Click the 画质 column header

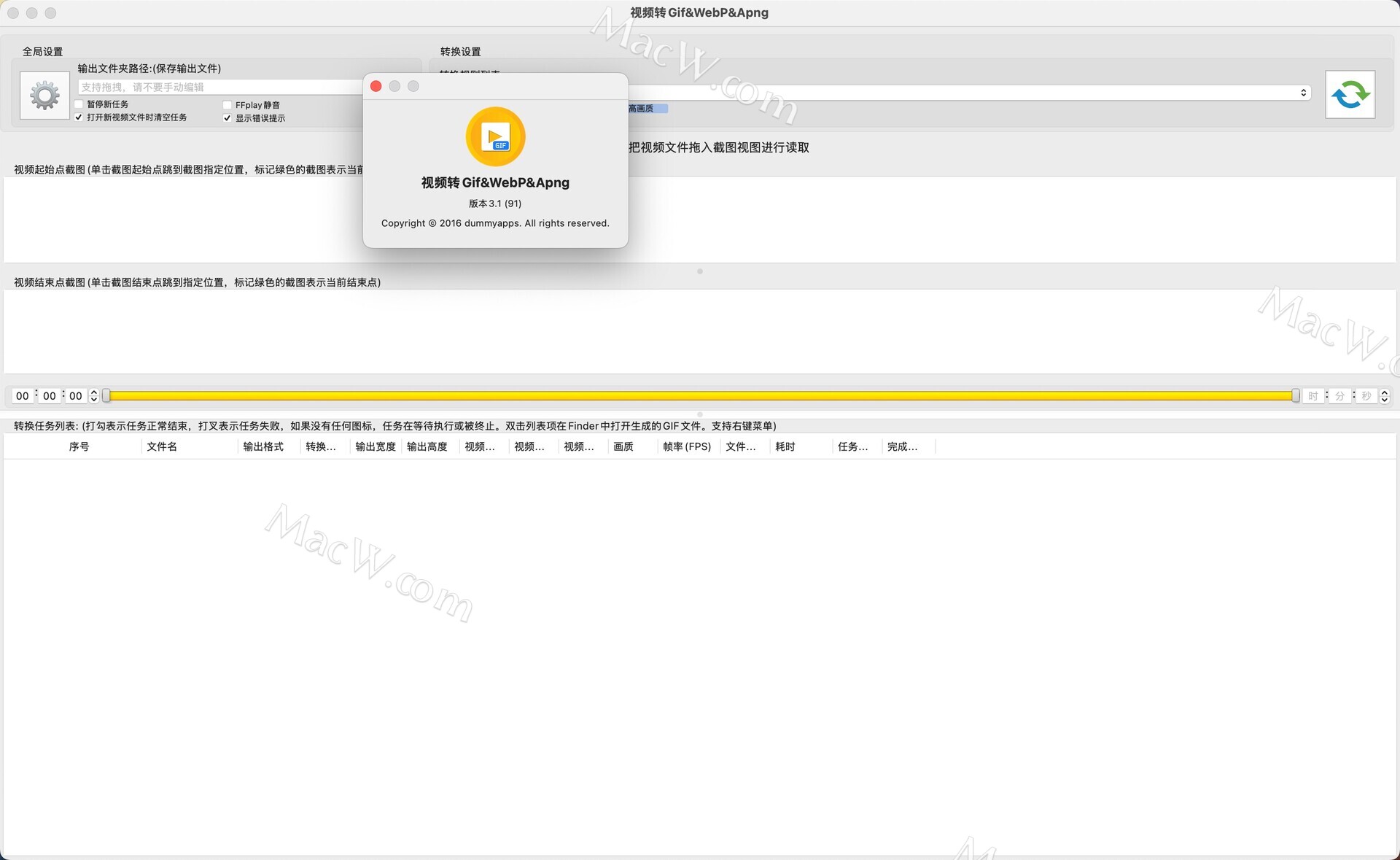623,446
